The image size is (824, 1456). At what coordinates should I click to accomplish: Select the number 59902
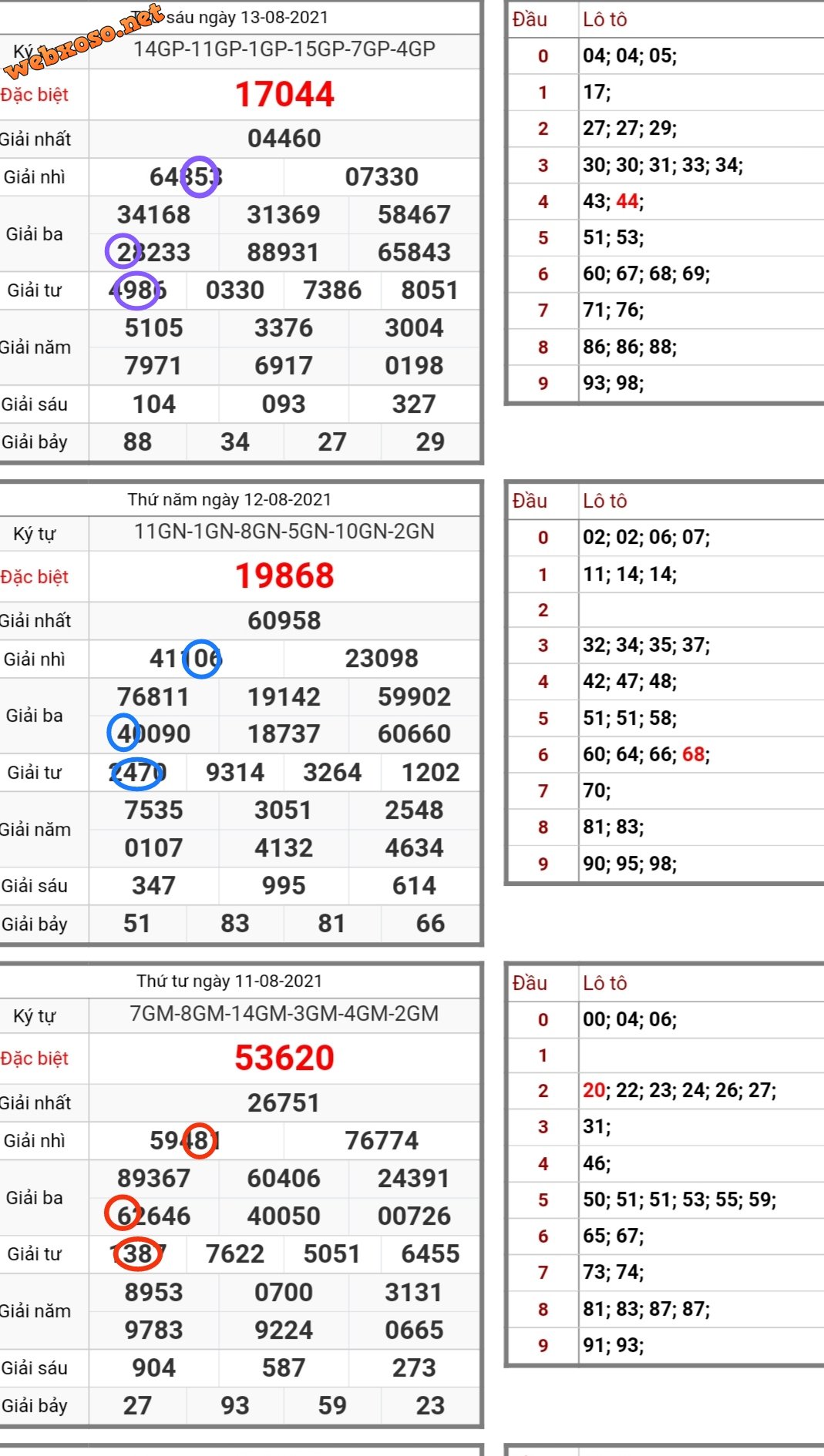pyautogui.click(x=414, y=697)
